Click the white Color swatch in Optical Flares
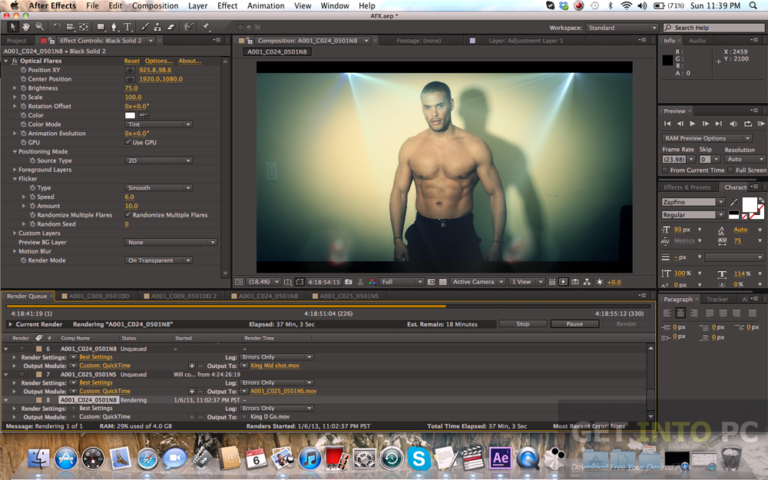The height and width of the screenshot is (480, 768). [130, 115]
